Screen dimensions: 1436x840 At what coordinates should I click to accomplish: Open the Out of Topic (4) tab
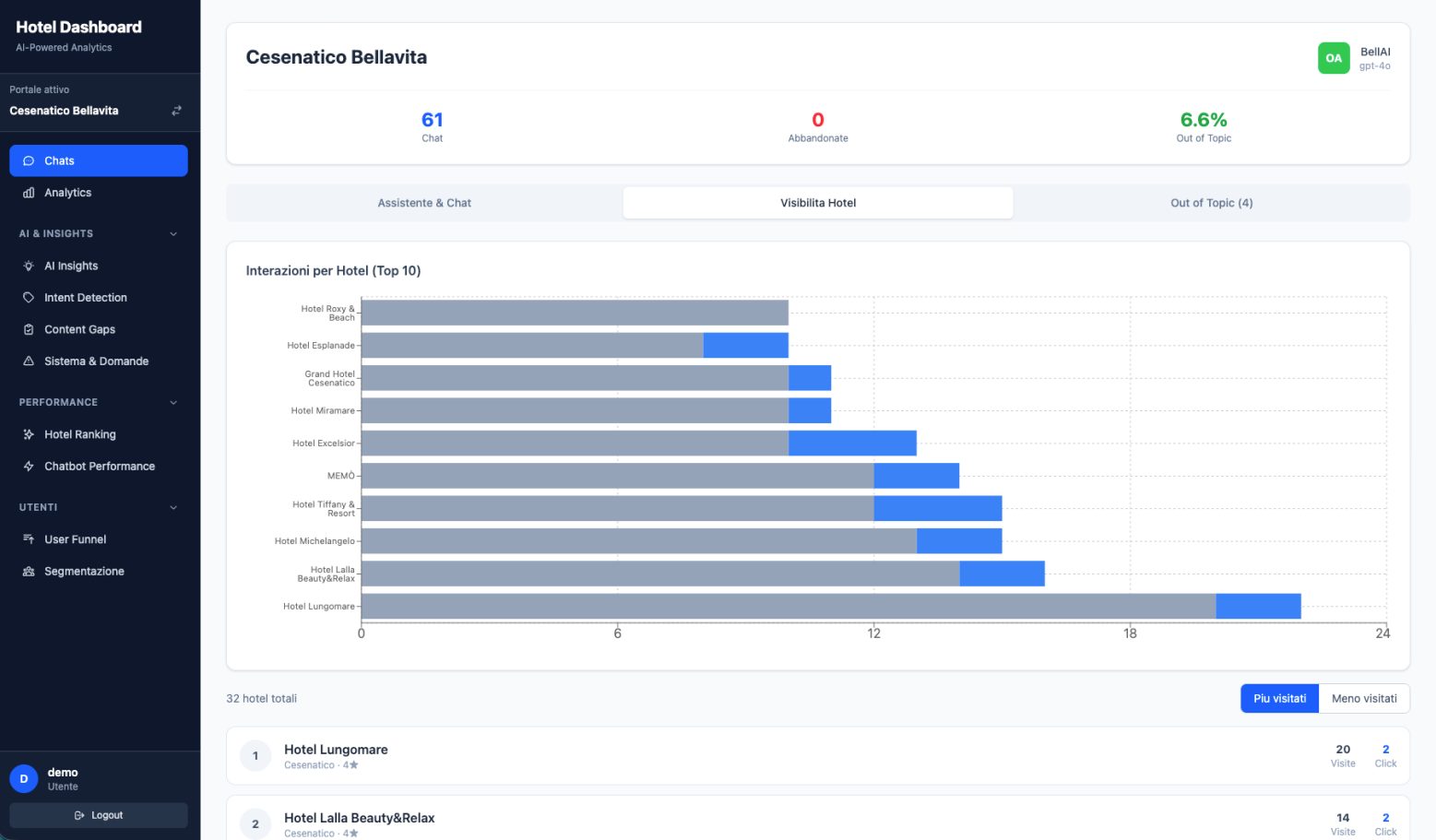[1211, 203]
